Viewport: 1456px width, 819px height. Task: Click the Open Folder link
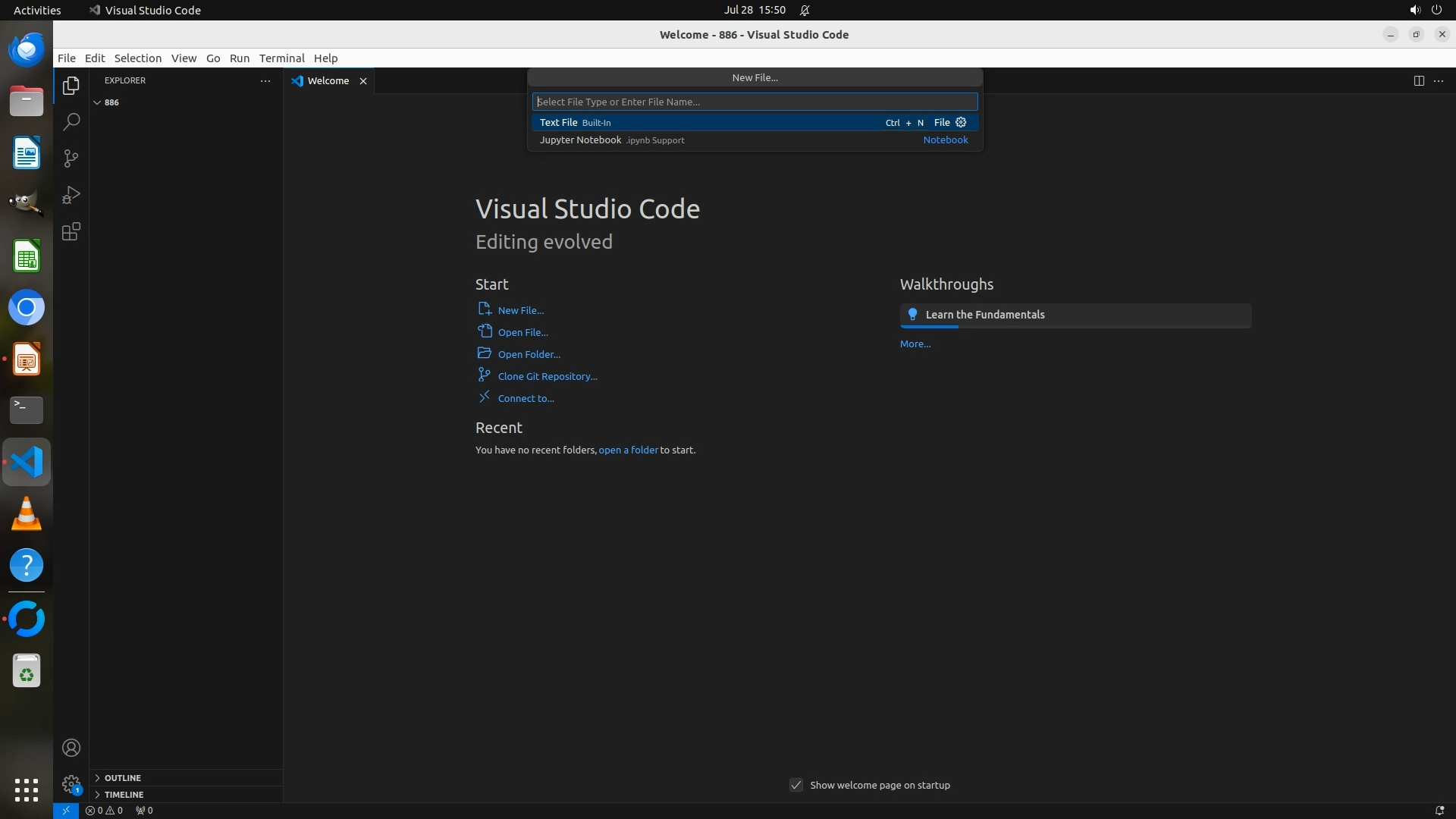coord(529,354)
